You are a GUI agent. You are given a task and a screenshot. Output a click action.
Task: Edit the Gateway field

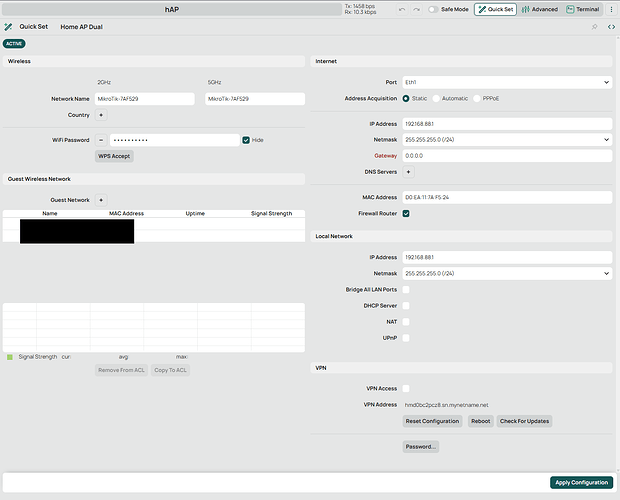click(507, 156)
